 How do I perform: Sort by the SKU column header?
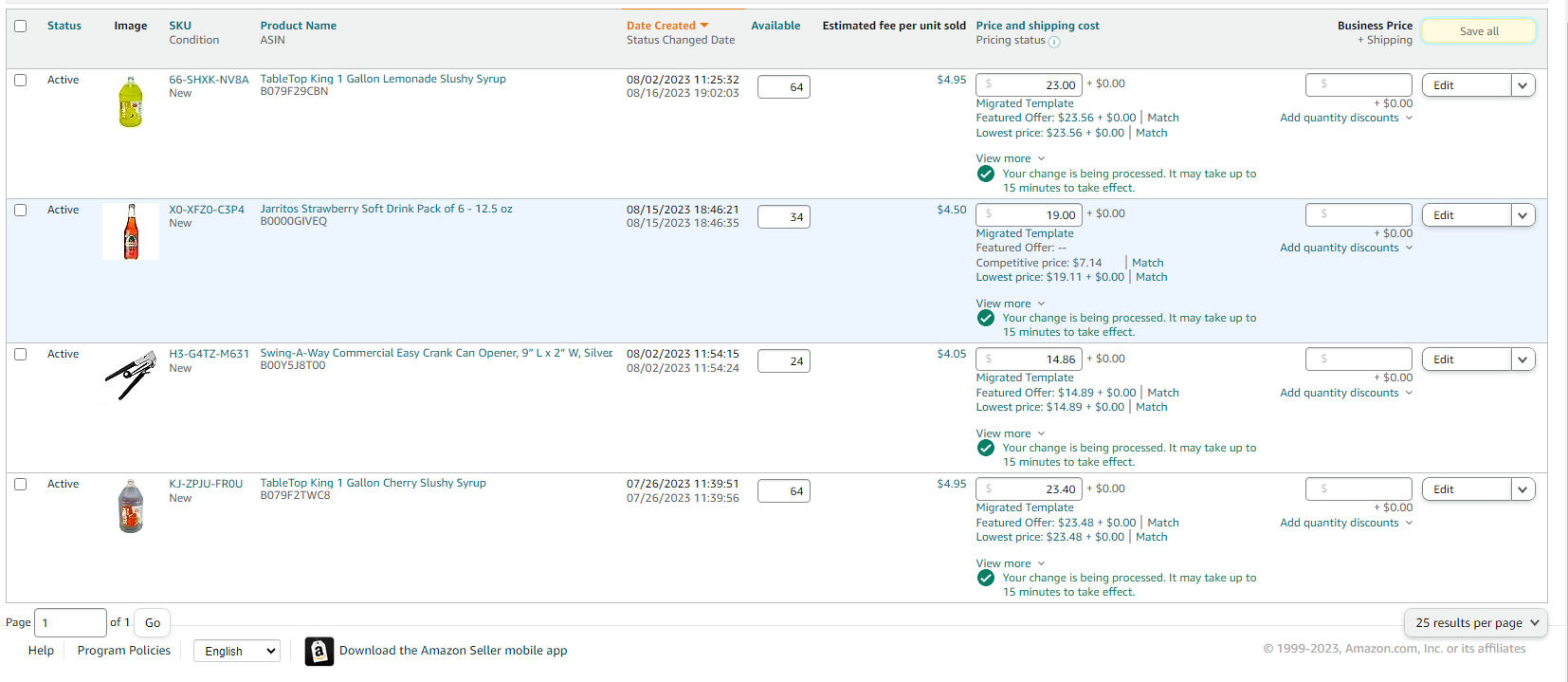pos(180,26)
